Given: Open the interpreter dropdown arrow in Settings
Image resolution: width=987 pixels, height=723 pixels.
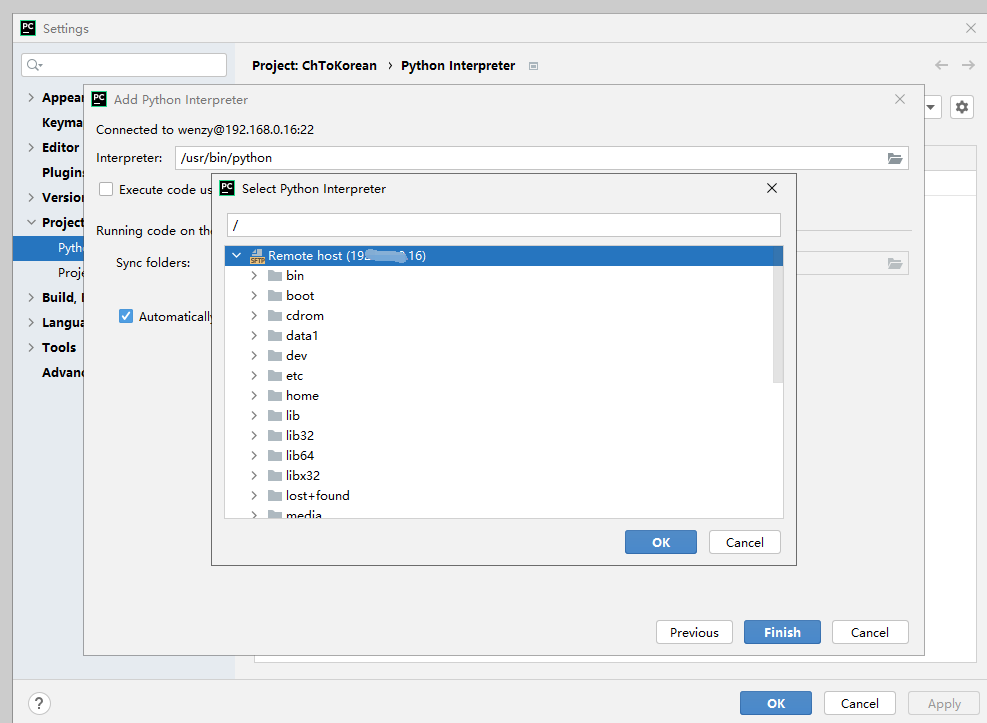Looking at the screenshot, I should pyautogui.click(x=930, y=107).
